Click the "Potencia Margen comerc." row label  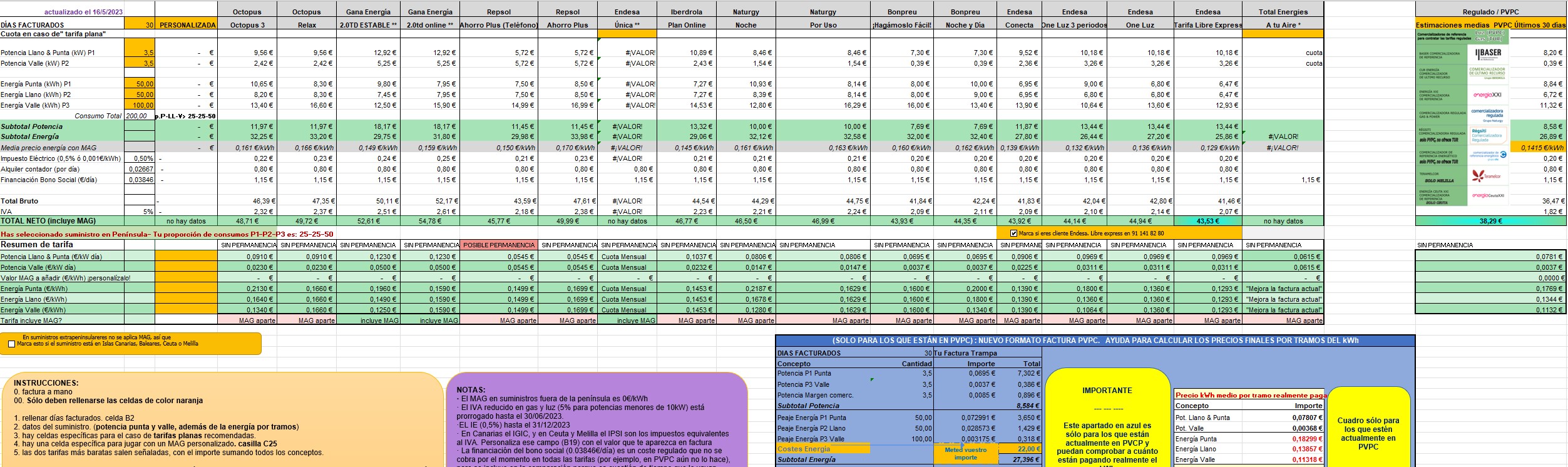pos(815,395)
